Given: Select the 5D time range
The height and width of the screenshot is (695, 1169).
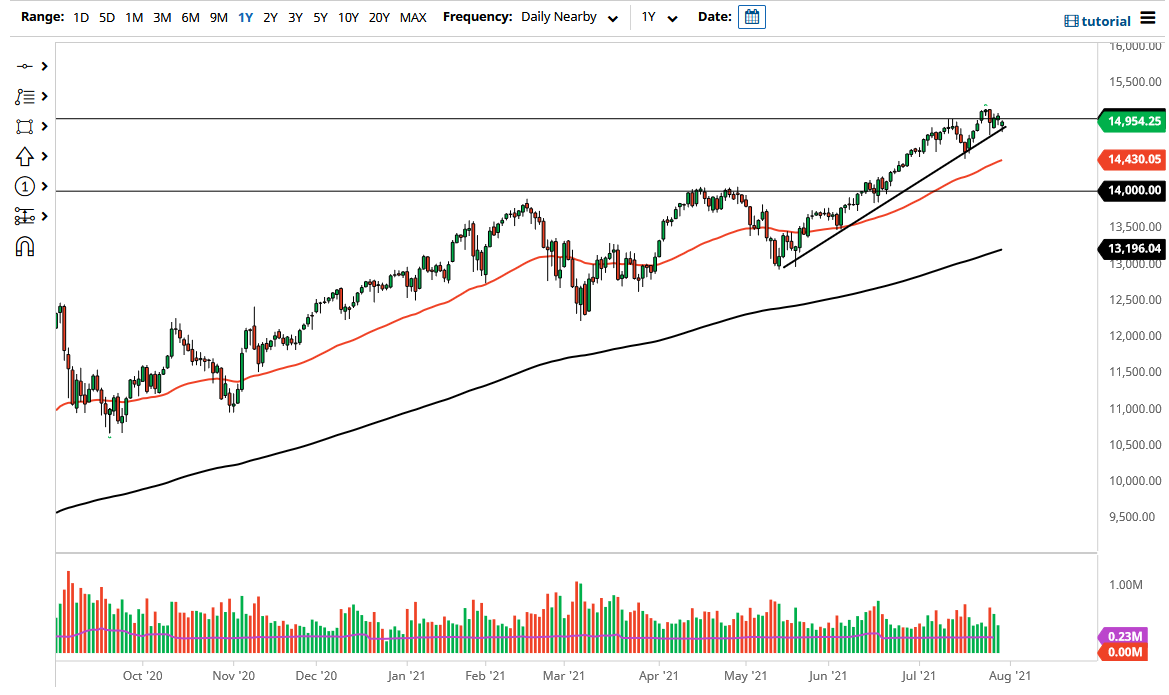Looking at the screenshot, I should pyautogui.click(x=106, y=17).
